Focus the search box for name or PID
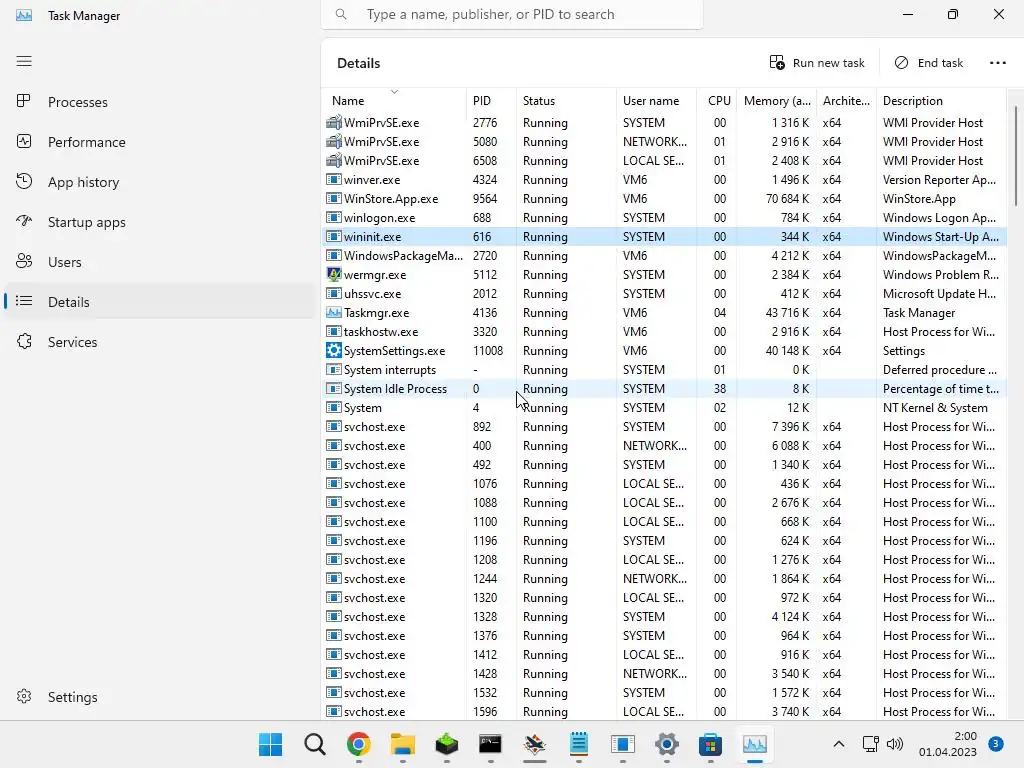The image size is (1024, 768). [512, 14]
